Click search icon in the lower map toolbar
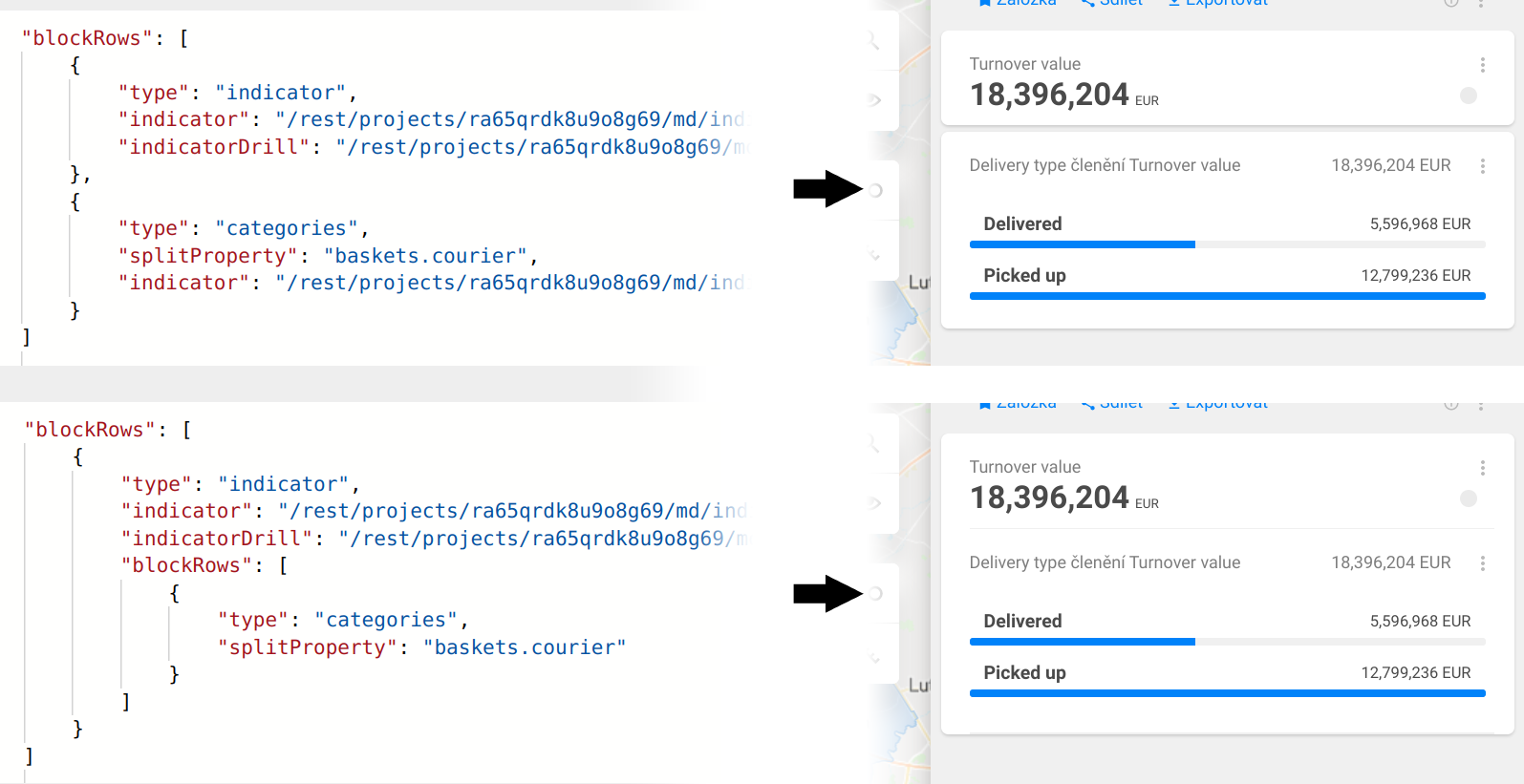This screenshot has width=1524, height=784. tap(872, 444)
